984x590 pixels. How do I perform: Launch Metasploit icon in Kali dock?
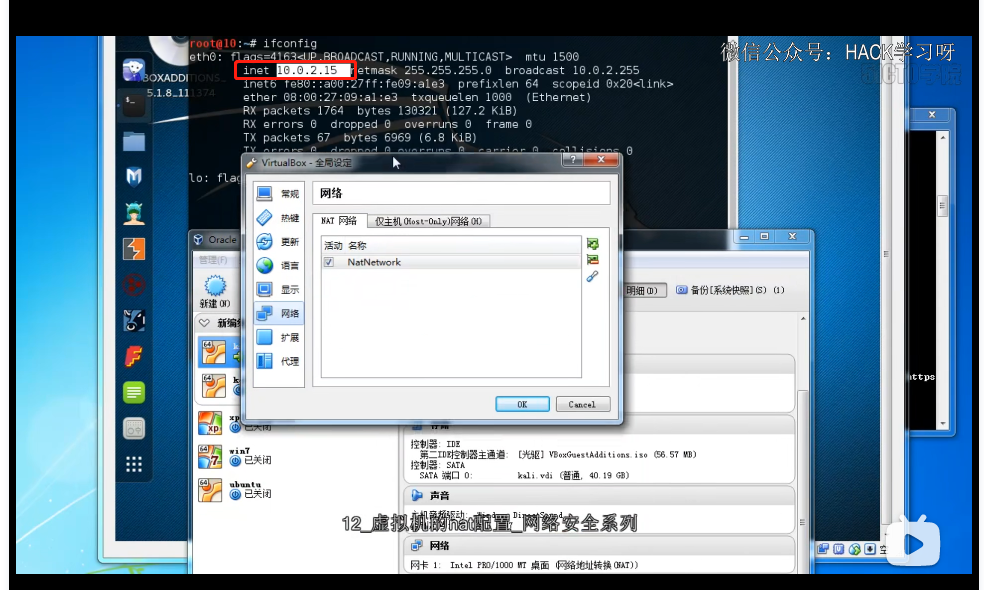tap(134, 177)
